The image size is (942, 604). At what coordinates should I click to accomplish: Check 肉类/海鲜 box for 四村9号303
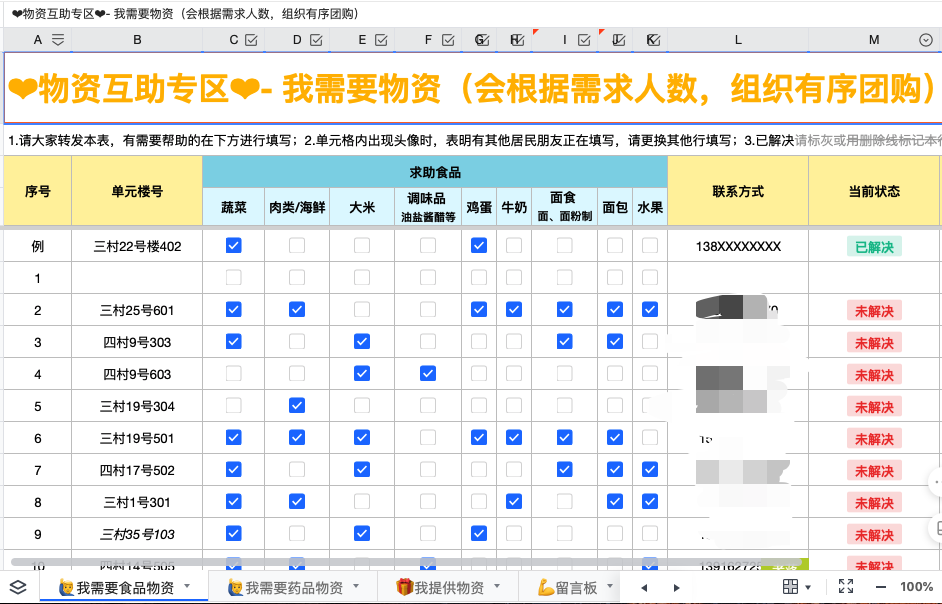pos(297,342)
